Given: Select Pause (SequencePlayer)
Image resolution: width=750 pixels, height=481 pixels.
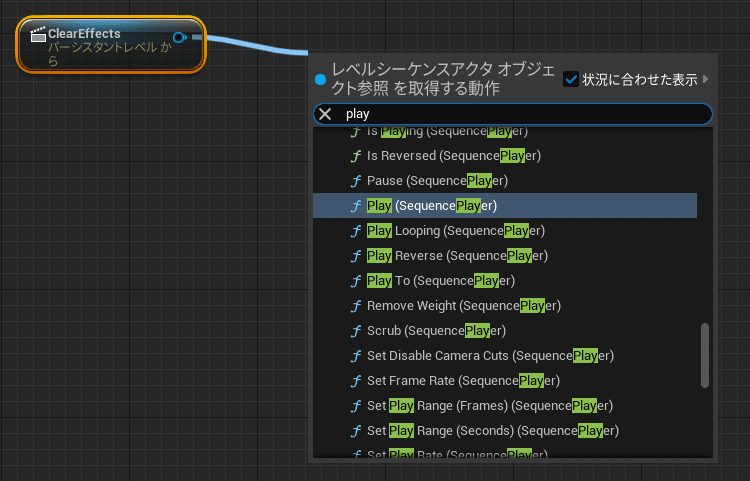Looking at the screenshot, I should (505, 181).
